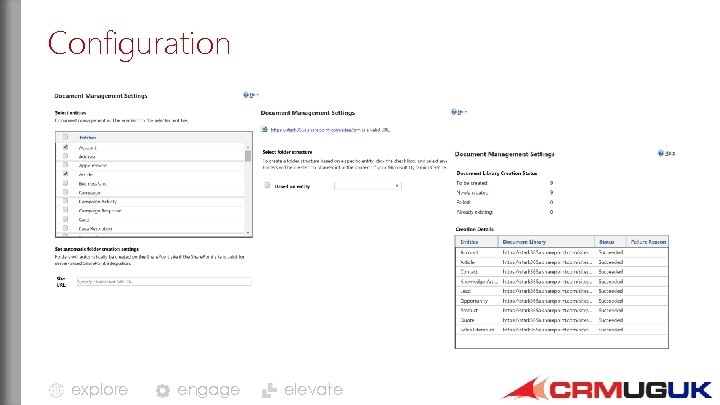The height and width of the screenshot is (405, 720).
Task: Check the Campaign entity checkbox
Action: coord(65,192)
